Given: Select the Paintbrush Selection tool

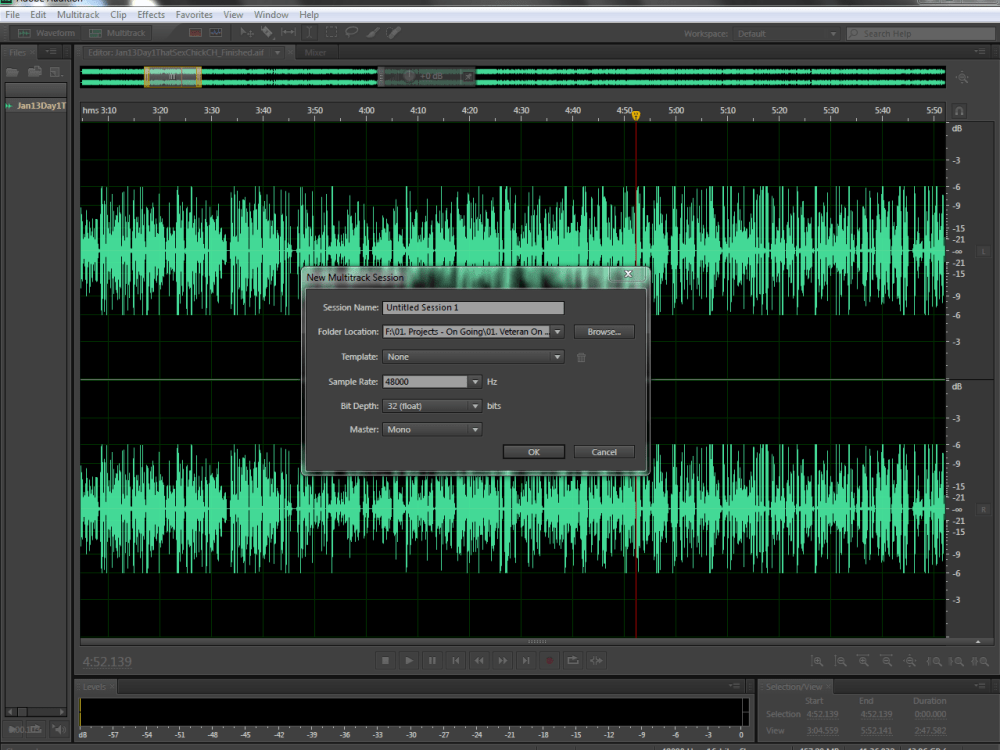Looking at the screenshot, I should 372,33.
